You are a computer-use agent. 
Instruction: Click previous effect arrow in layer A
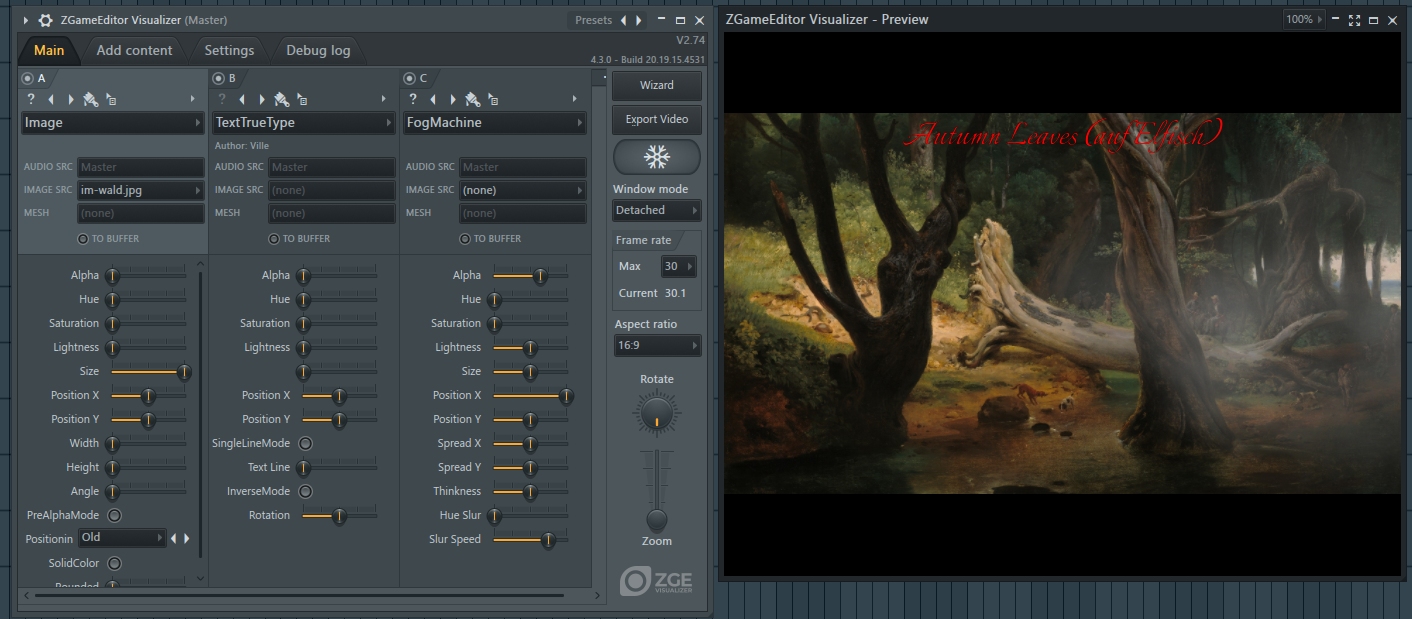click(51, 99)
